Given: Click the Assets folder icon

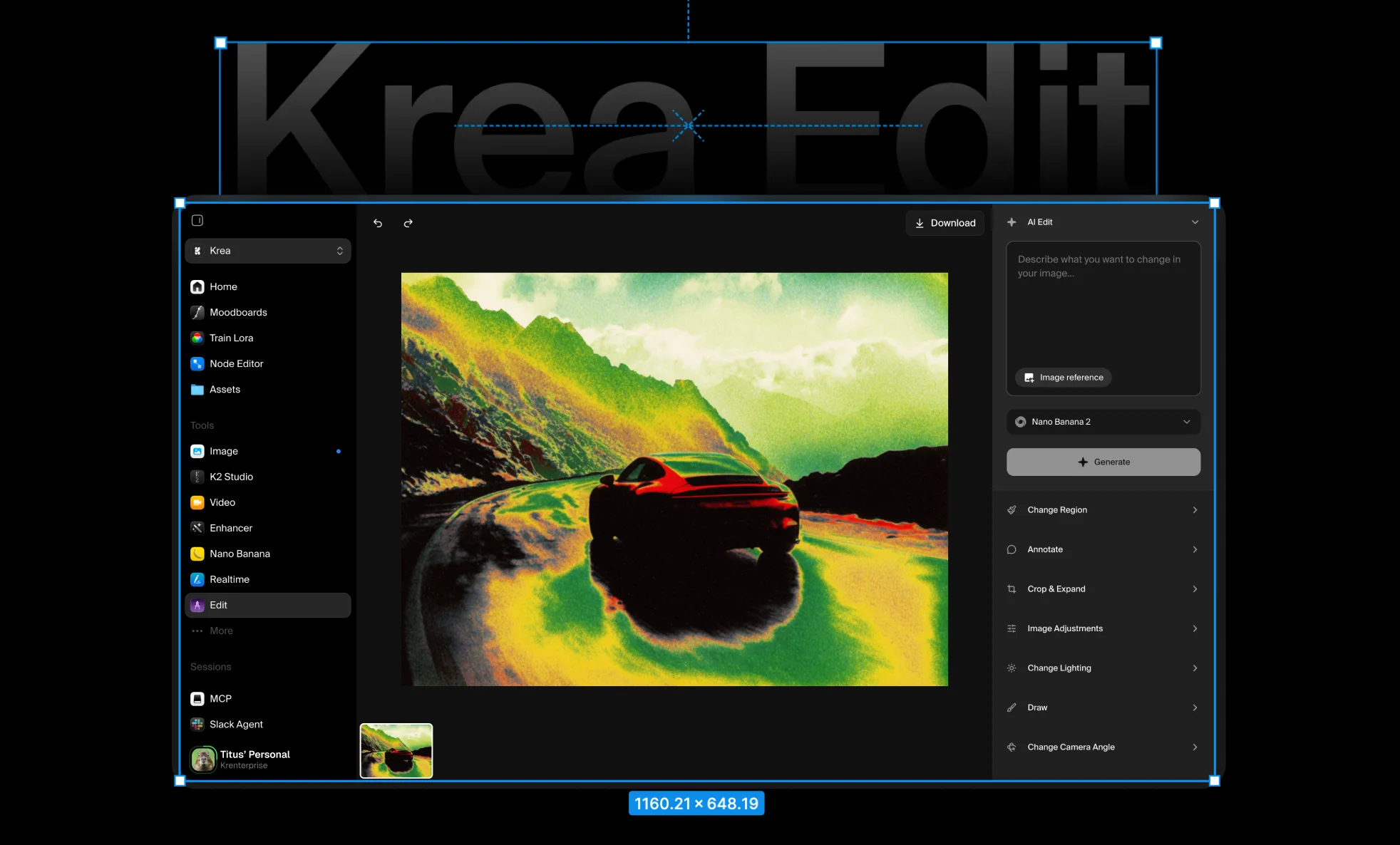Looking at the screenshot, I should coord(197,389).
